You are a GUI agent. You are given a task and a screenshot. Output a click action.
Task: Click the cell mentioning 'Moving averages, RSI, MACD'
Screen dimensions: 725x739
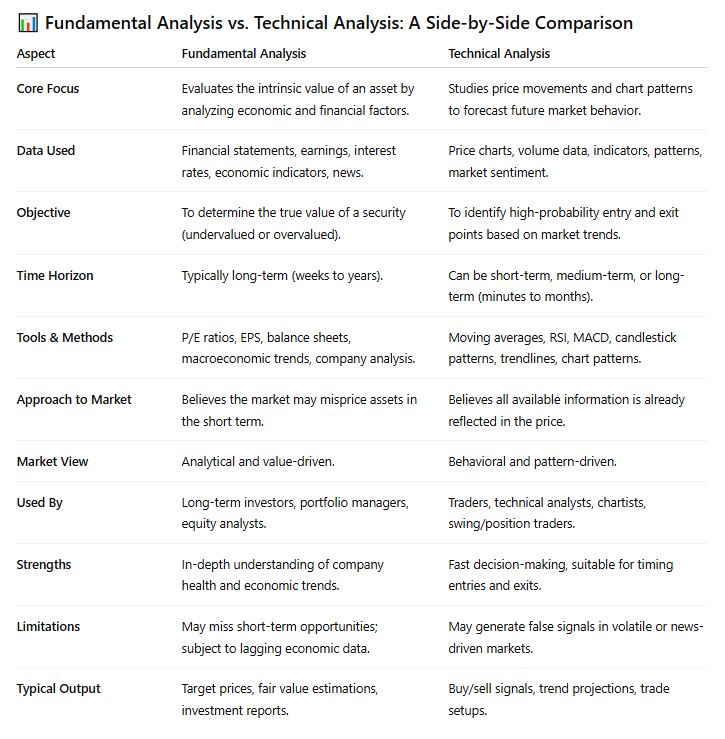tap(562, 348)
